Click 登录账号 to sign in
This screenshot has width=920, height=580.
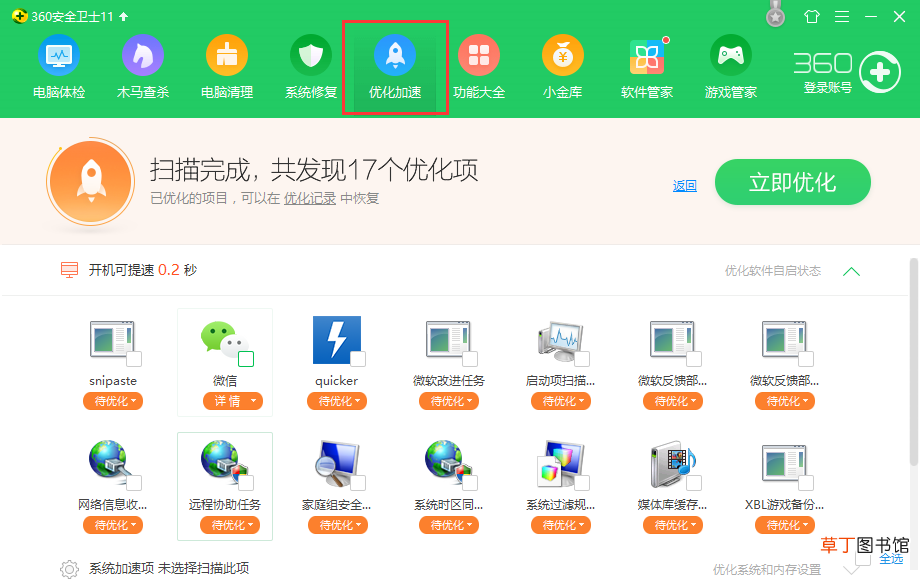[827, 88]
